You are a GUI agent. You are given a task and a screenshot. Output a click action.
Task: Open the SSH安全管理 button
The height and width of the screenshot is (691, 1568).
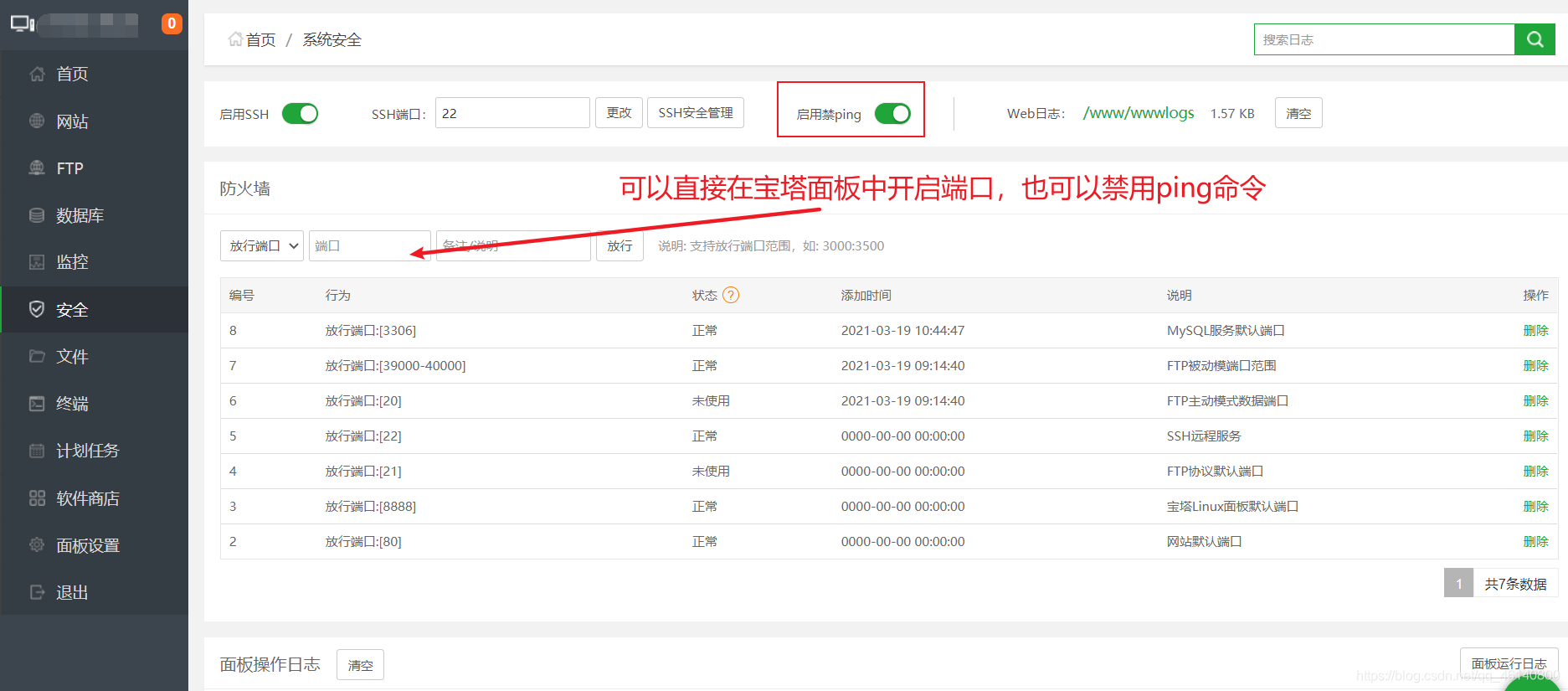pyautogui.click(x=696, y=112)
